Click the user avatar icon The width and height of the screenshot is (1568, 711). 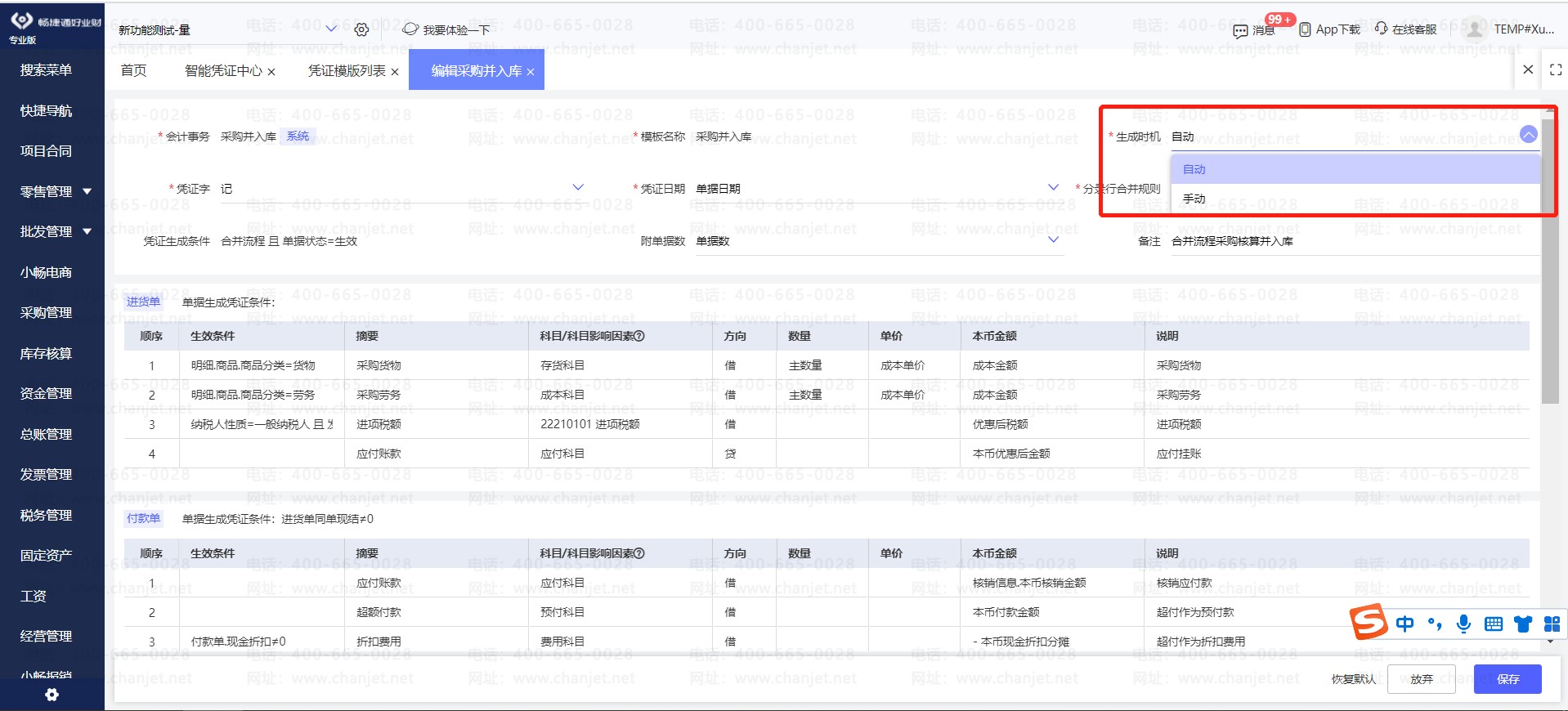tap(1474, 29)
